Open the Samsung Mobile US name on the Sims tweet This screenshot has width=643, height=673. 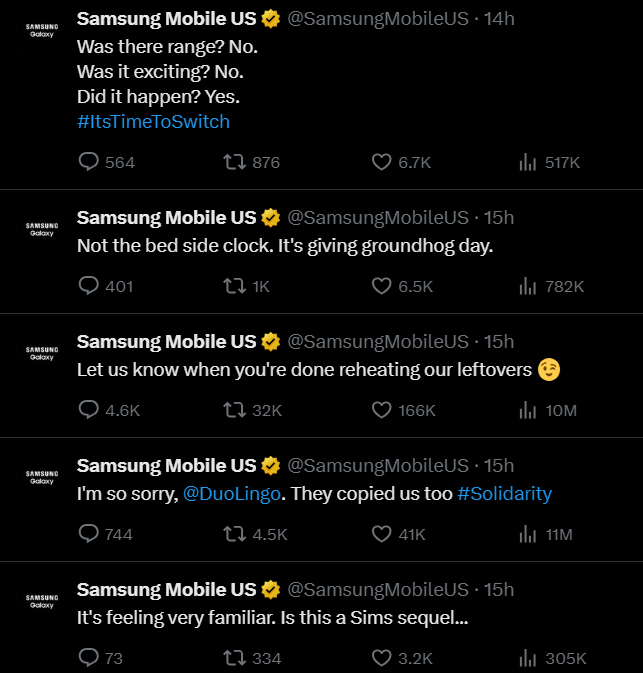tap(167, 589)
